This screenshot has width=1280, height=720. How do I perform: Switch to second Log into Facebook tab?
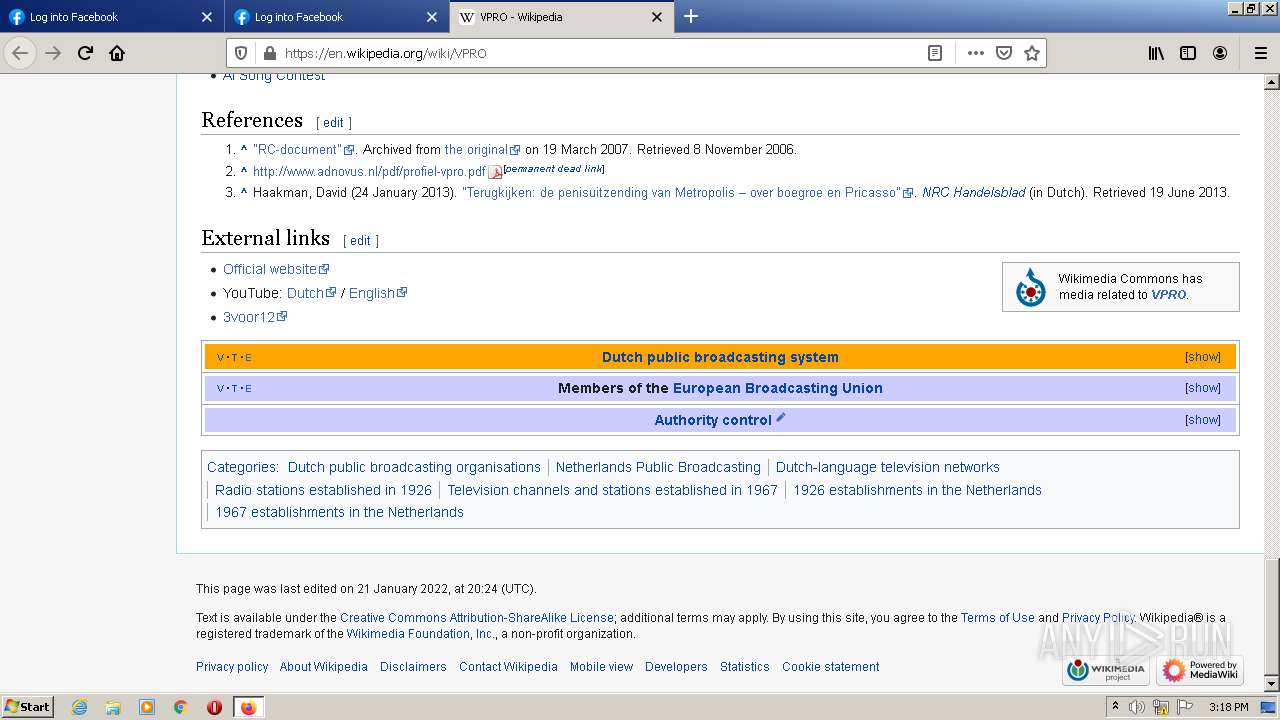(335, 17)
